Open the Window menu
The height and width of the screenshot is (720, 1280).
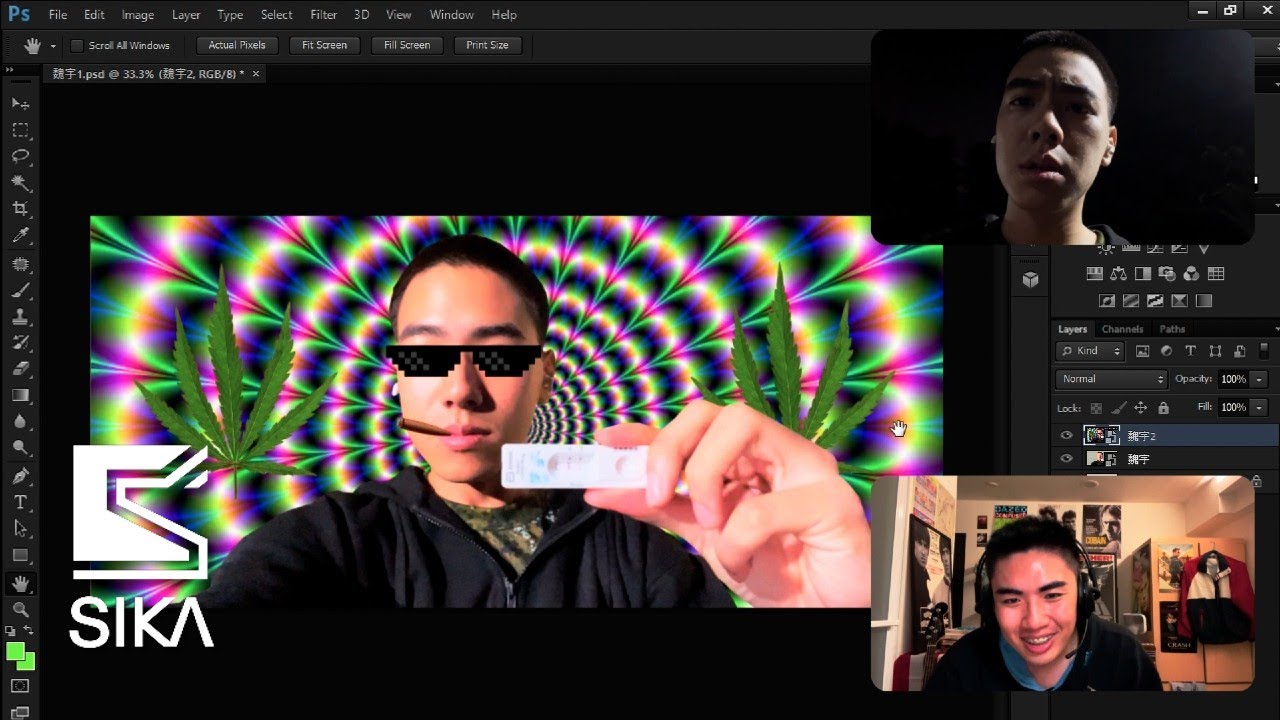[452, 15]
